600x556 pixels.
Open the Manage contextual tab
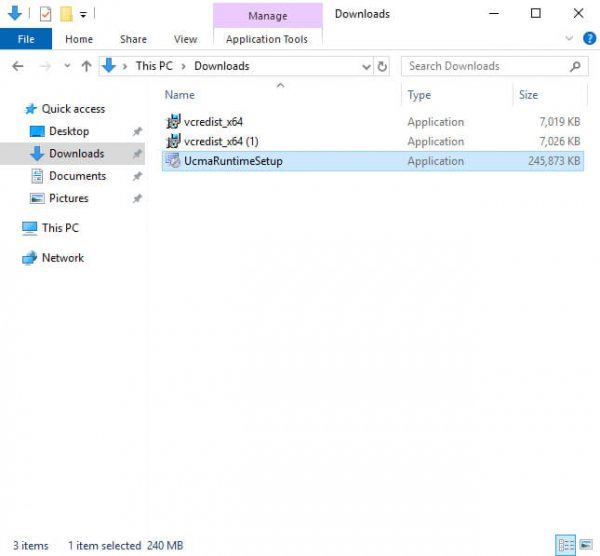point(267,16)
